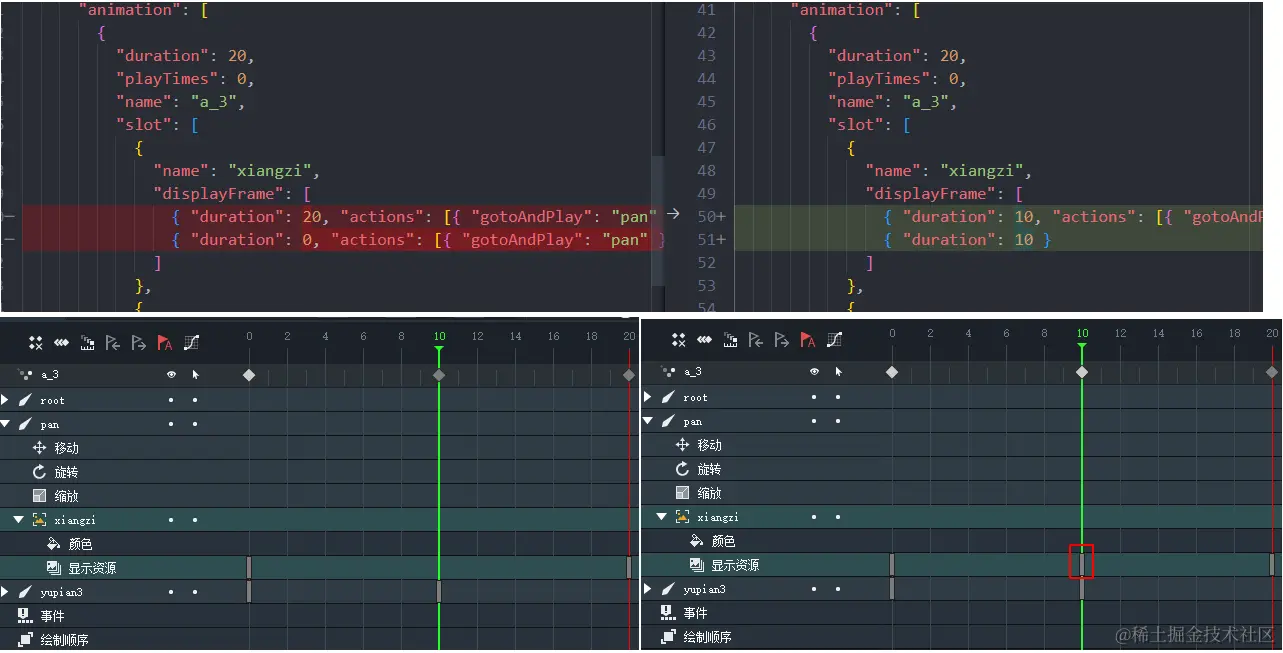Toggle red auto-key flag in right timeline toolbar
Screen dimensions: 1283x653
pos(808,340)
